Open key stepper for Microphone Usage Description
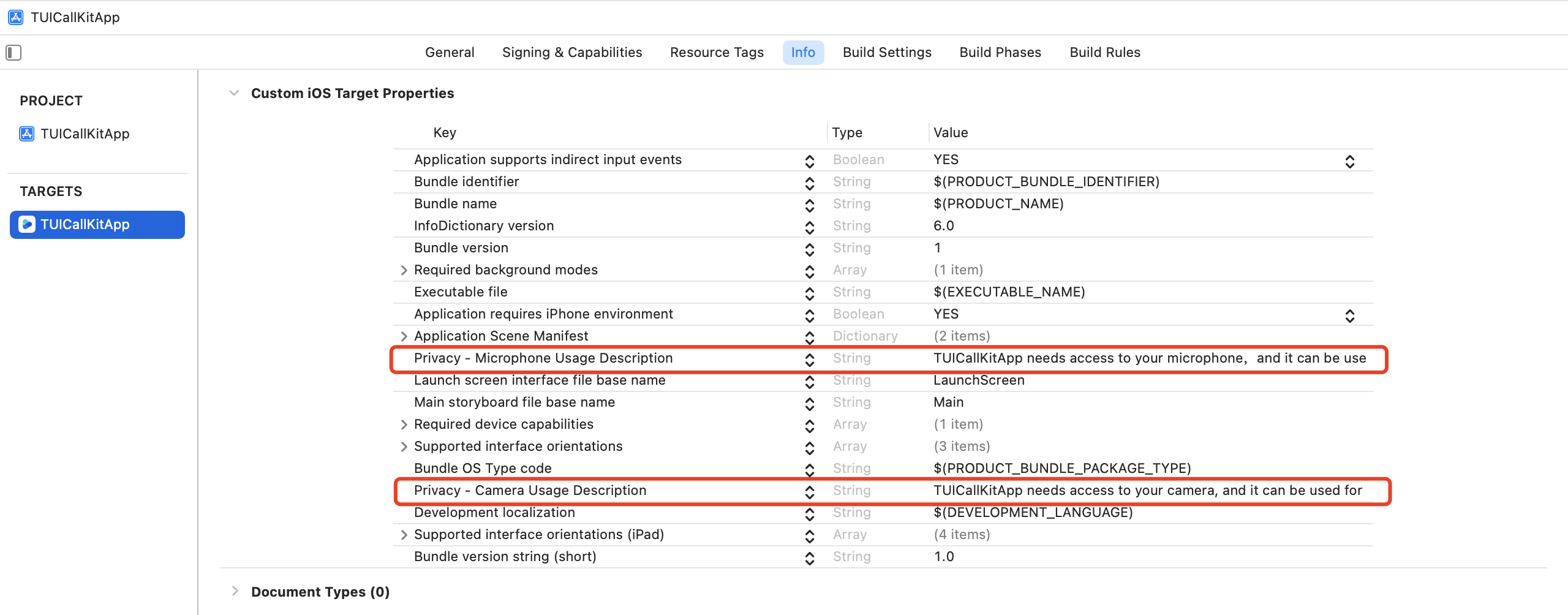Screen dimensions: 1568x615 tap(810, 360)
